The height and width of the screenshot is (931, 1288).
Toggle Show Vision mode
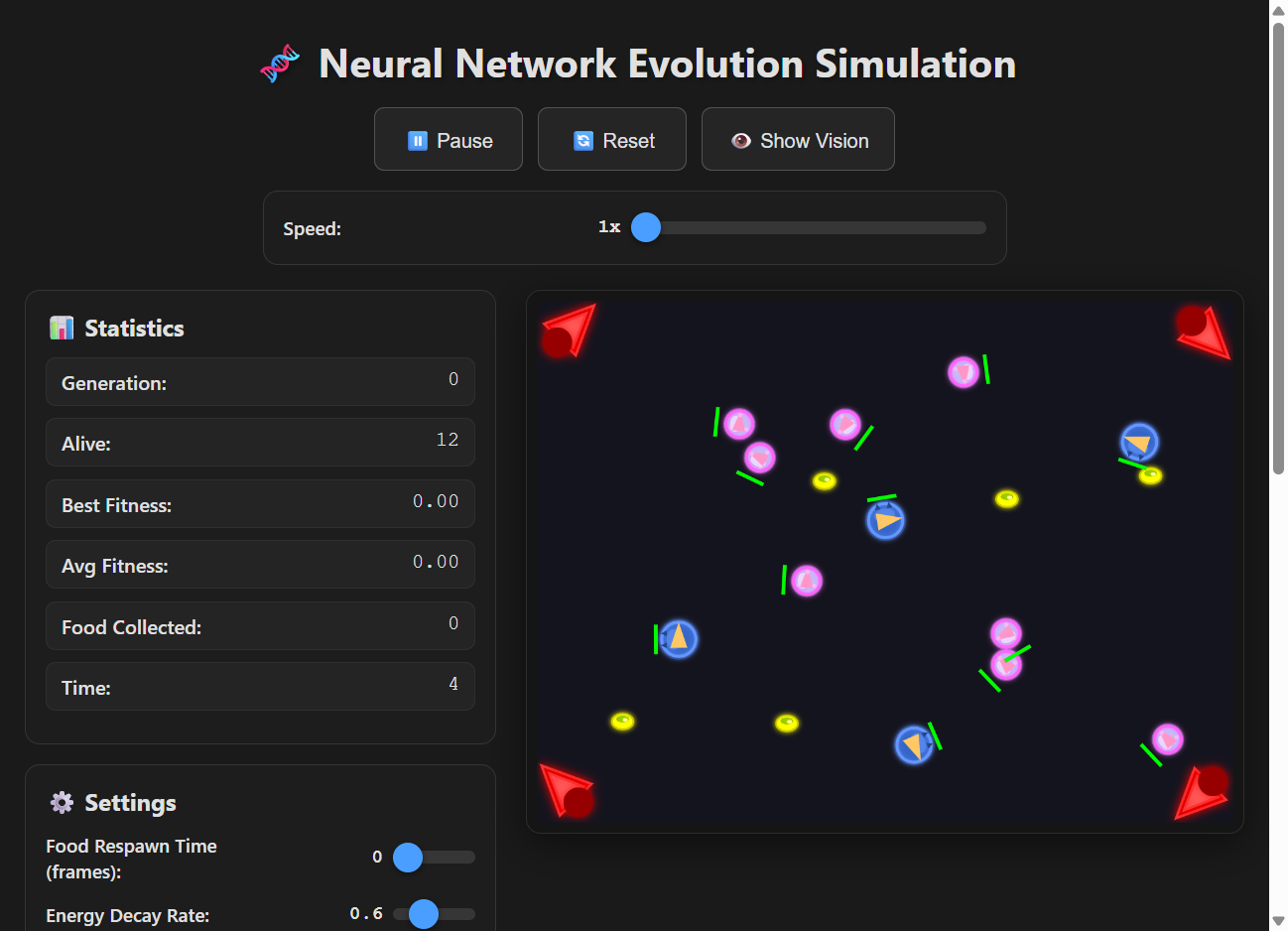click(x=798, y=139)
